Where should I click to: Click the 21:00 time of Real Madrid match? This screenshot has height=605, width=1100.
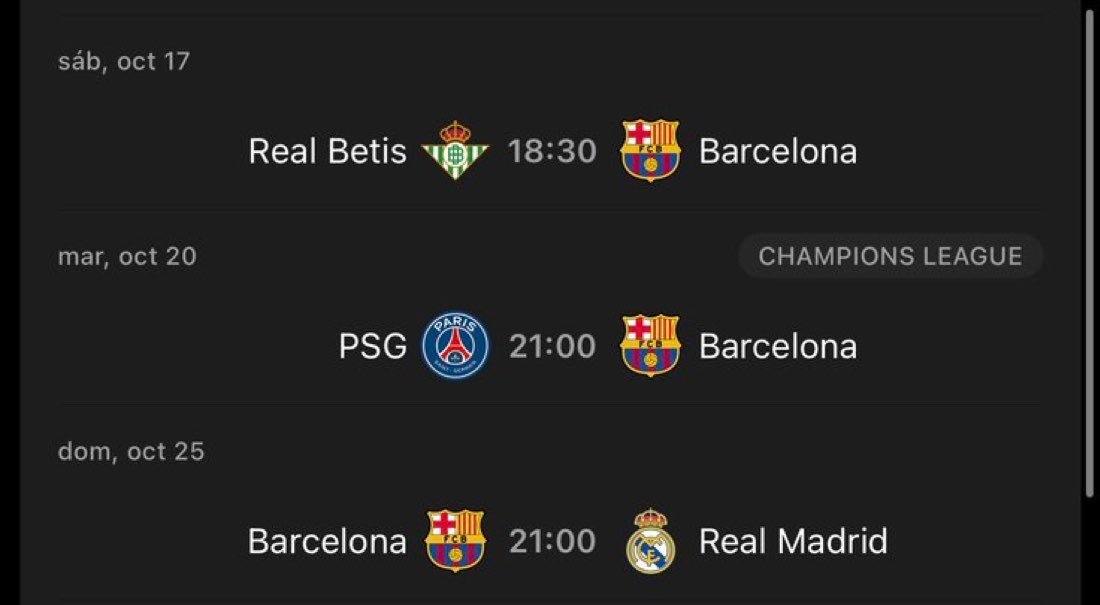(552, 541)
